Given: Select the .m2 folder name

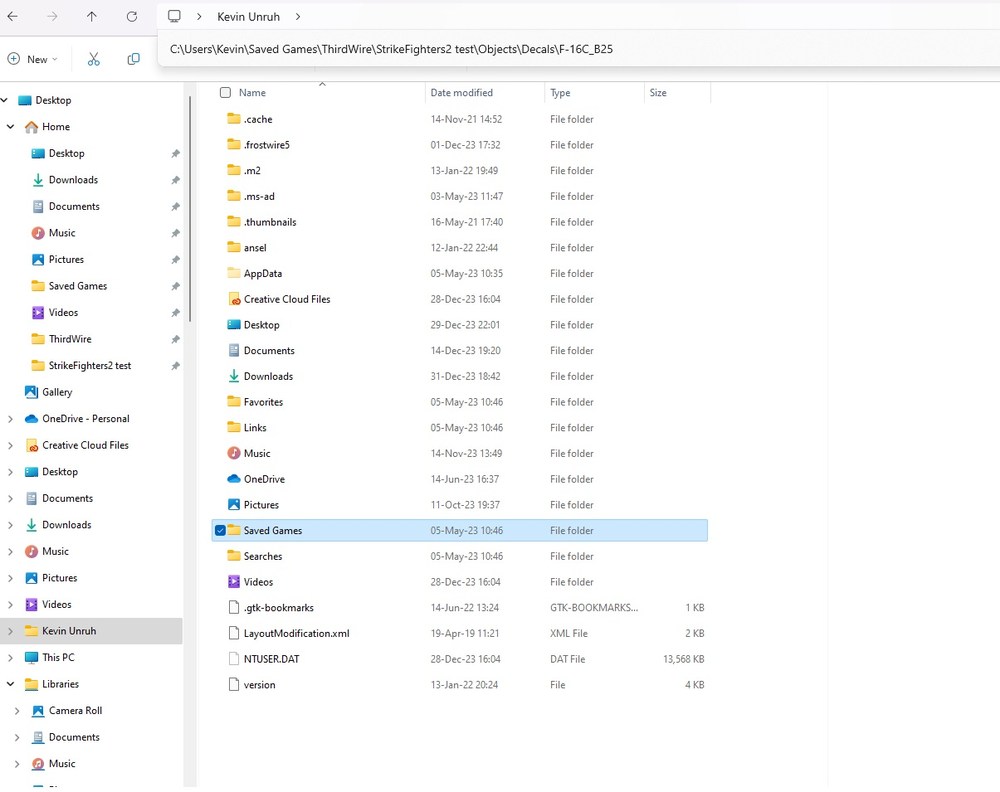Looking at the screenshot, I should (x=252, y=170).
